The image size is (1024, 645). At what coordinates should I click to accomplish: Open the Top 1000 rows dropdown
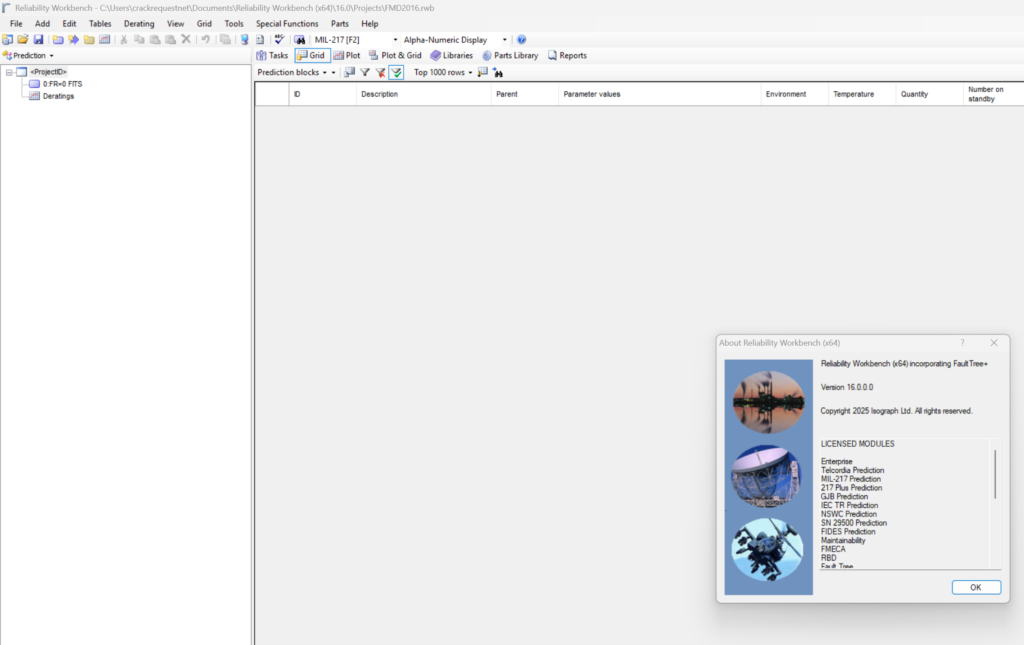470,72
